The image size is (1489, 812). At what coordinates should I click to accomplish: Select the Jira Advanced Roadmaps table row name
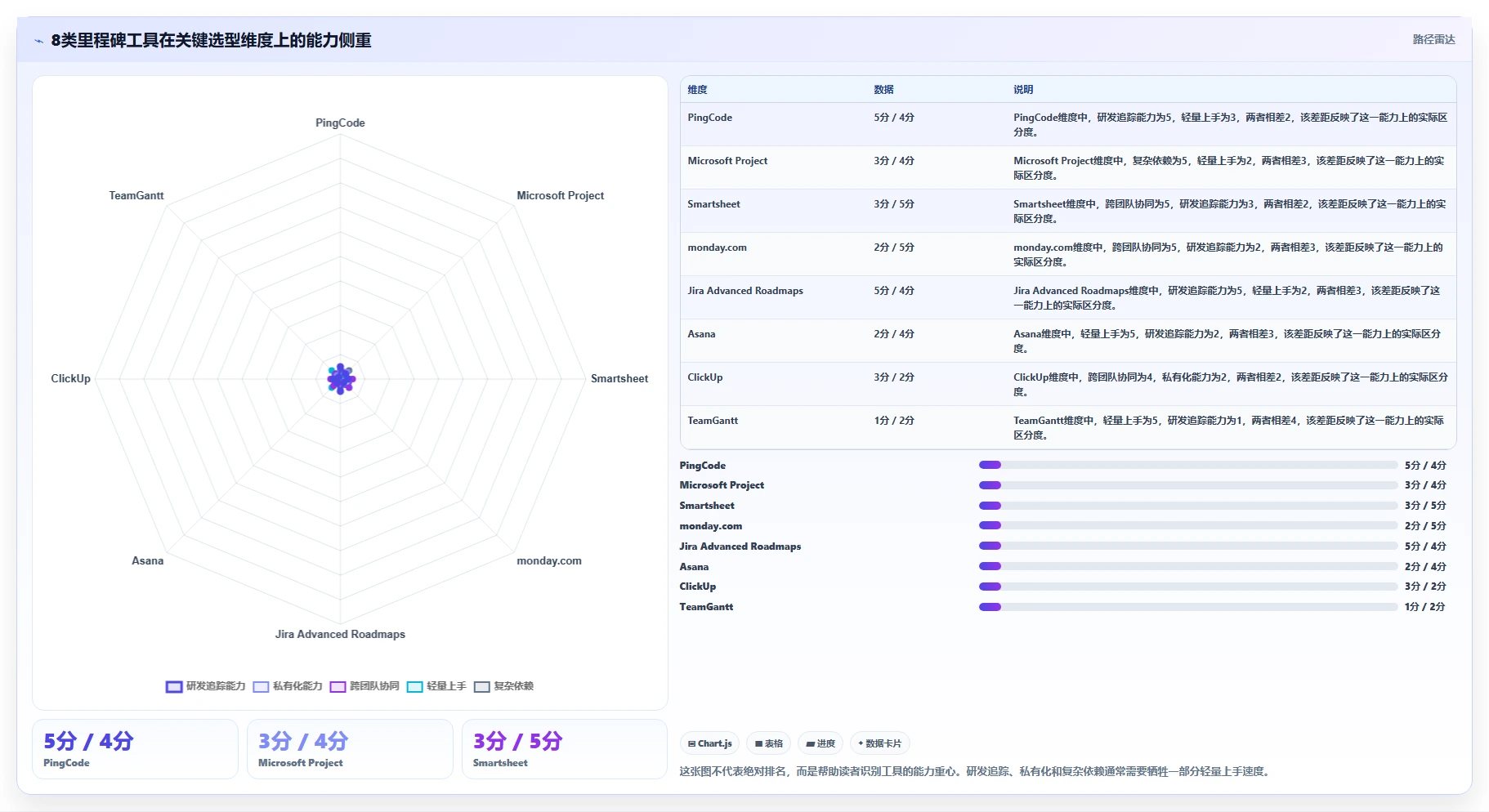(x=745, y=291)
